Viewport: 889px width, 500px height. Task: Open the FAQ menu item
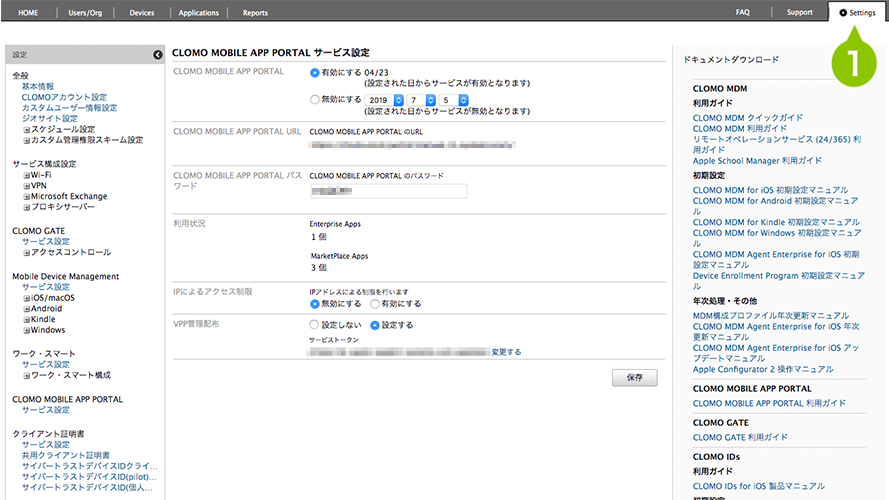pos(743,12)
